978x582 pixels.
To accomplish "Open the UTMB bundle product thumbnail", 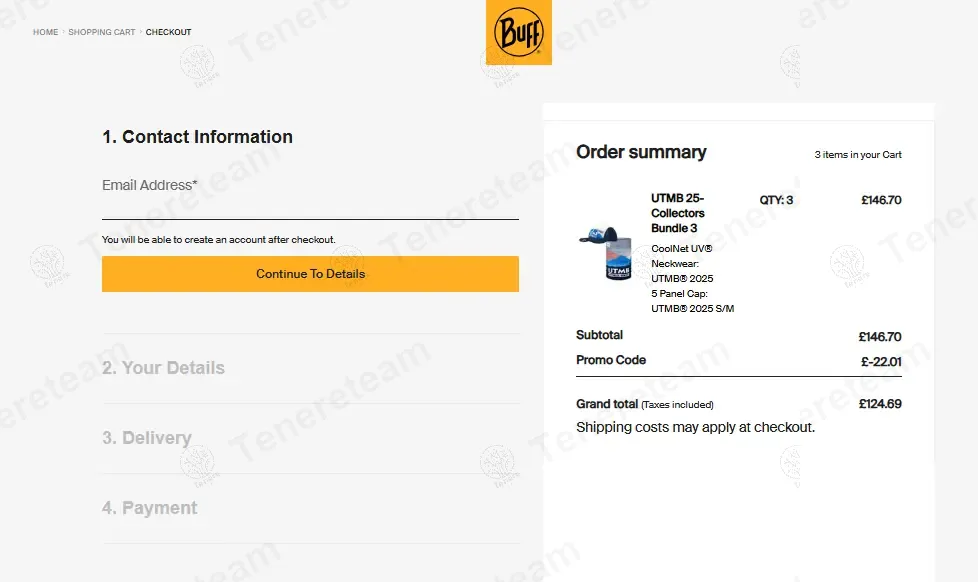I will tap(605, 254).
